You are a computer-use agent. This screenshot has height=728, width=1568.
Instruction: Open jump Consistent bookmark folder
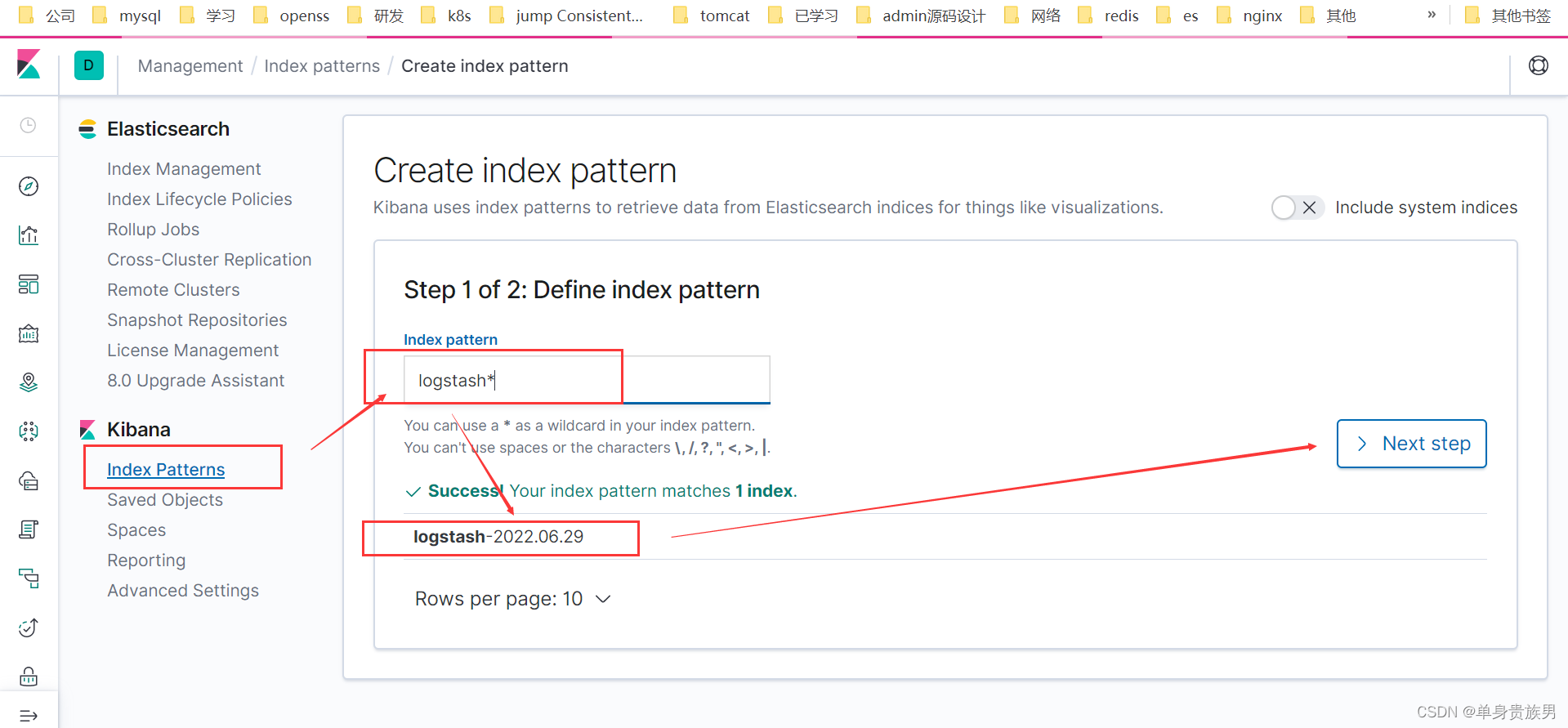click(x=566, y=16)
